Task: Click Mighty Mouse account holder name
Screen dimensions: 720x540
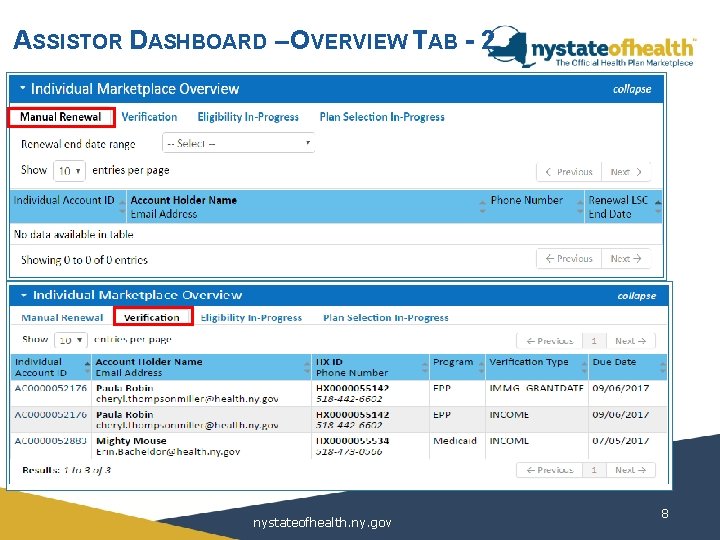Action: 131,441
